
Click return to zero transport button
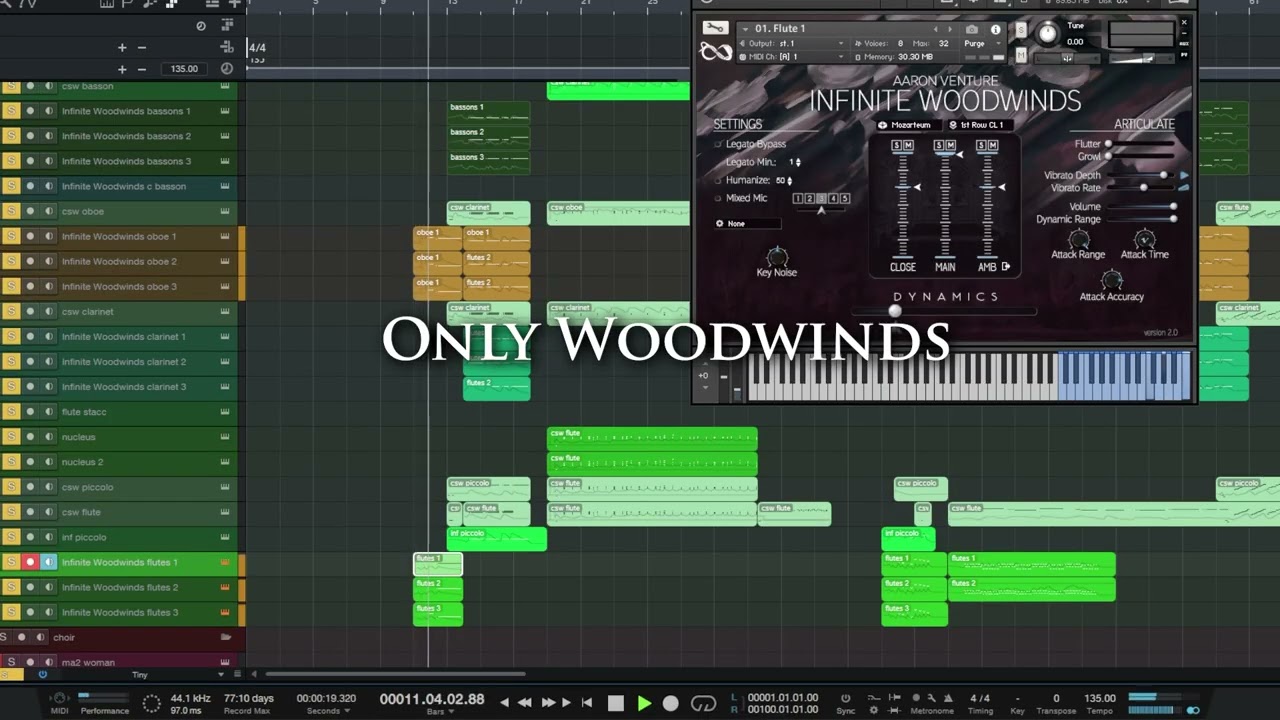coord(587,703)
